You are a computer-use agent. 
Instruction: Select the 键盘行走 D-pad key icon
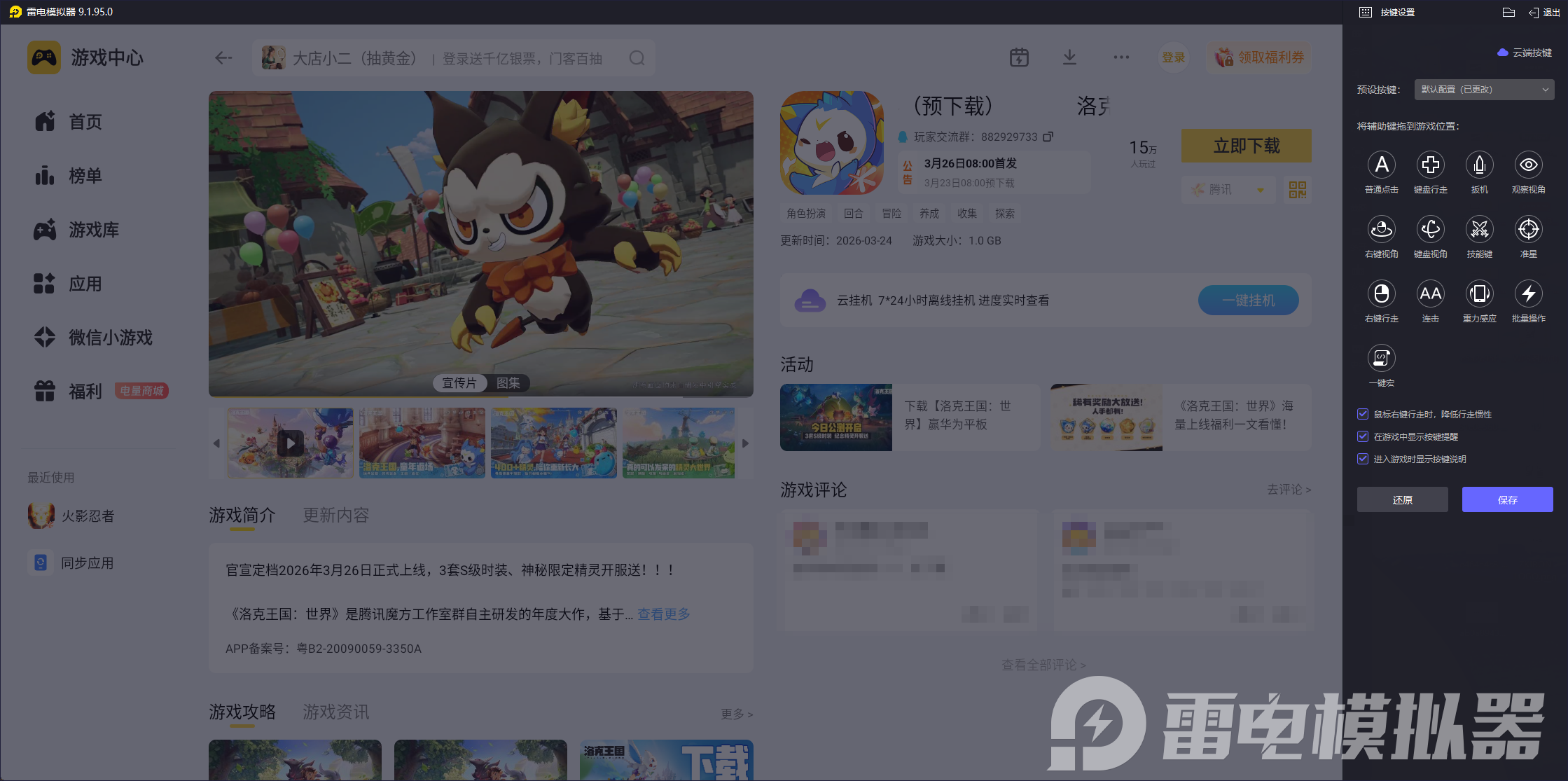[1430, 165]
